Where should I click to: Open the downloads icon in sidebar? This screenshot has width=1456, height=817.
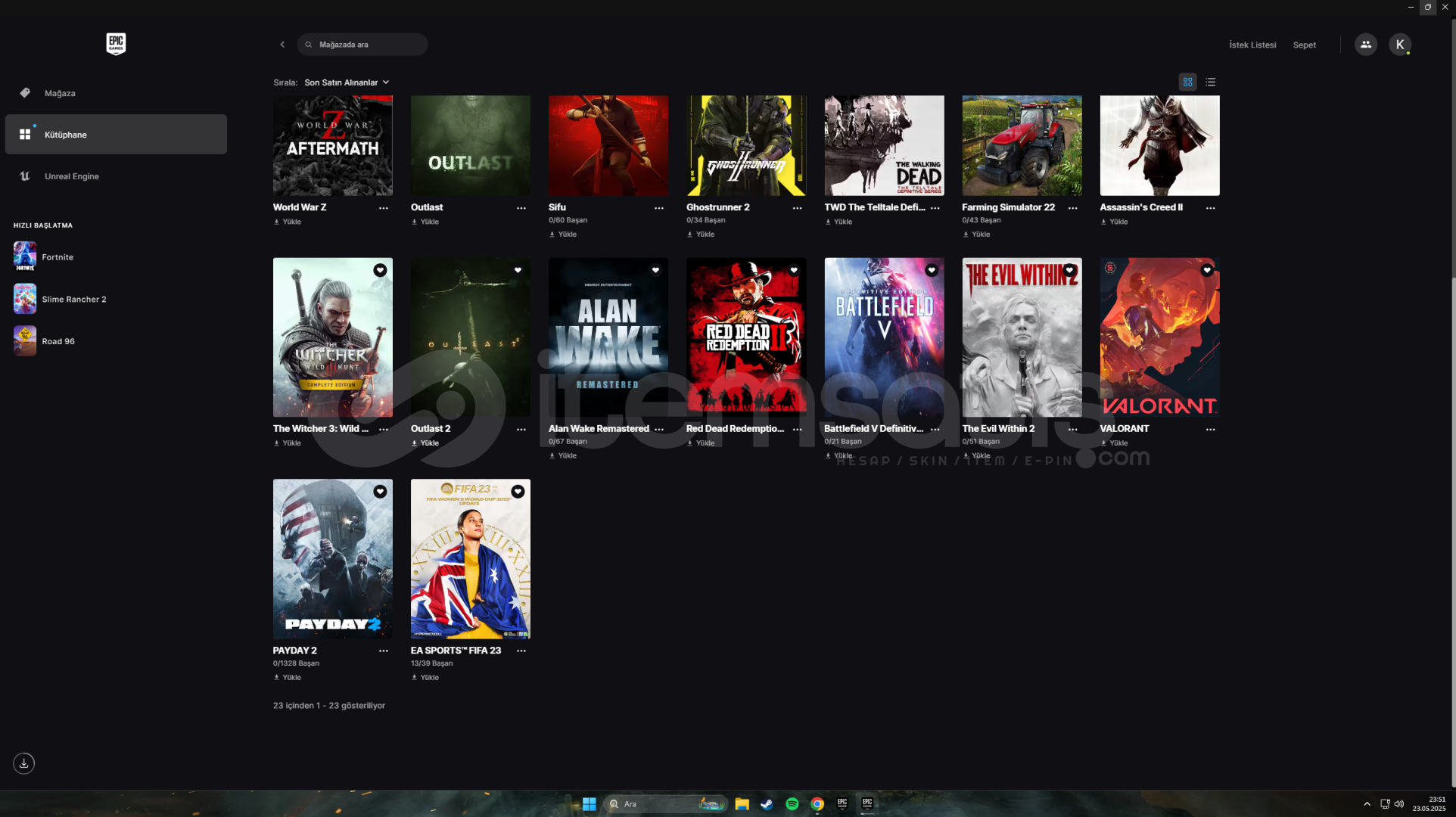coord(24,763)
